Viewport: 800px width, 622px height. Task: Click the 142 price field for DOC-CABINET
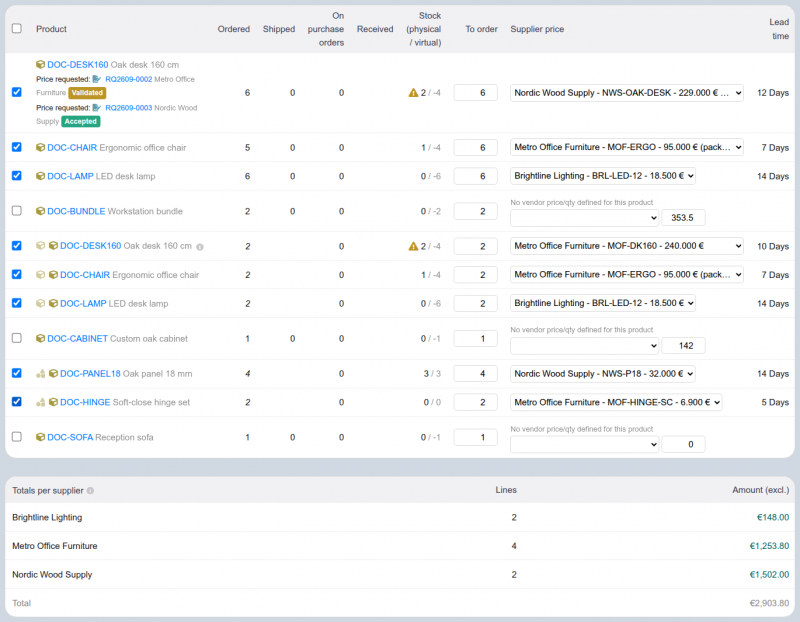684,345
